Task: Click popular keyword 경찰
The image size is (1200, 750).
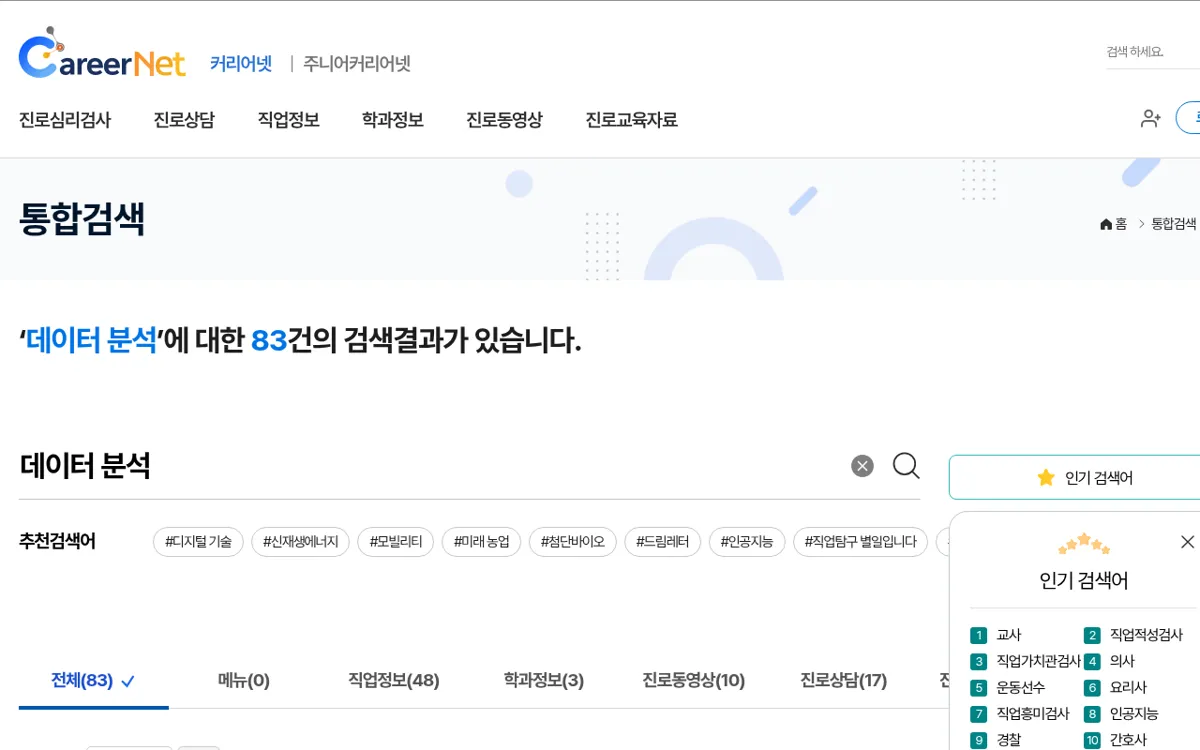Action: pos(1009,740)
